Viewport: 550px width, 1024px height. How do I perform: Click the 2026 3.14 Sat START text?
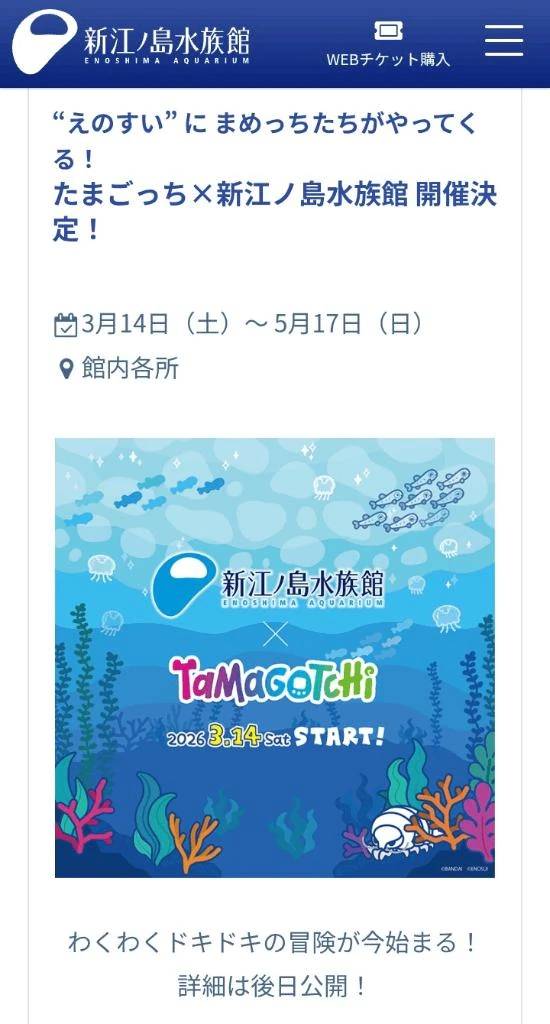click(x=275, y=737)
